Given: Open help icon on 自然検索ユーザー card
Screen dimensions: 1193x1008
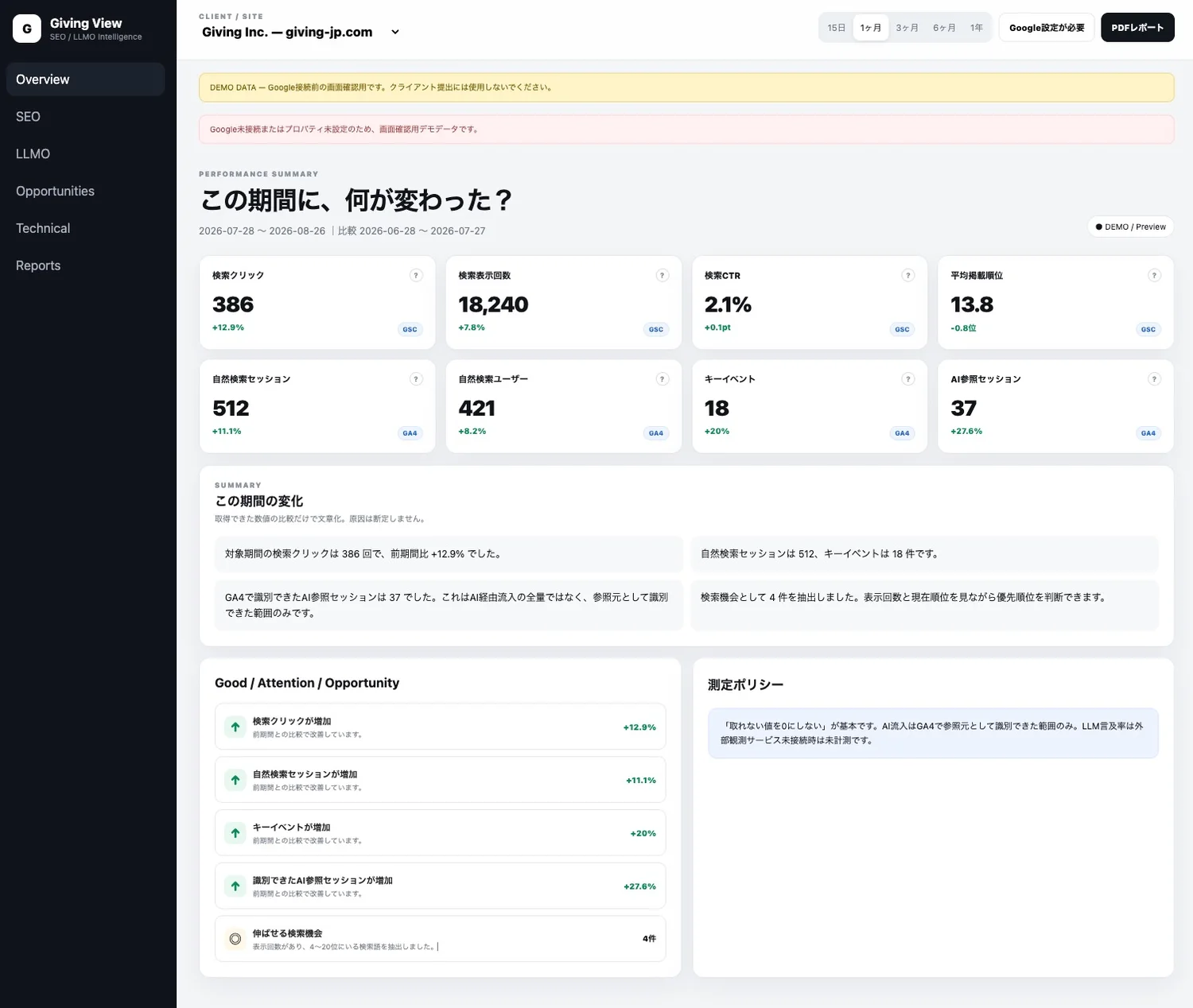Looking at the screenshot, I should pos(662,379).
